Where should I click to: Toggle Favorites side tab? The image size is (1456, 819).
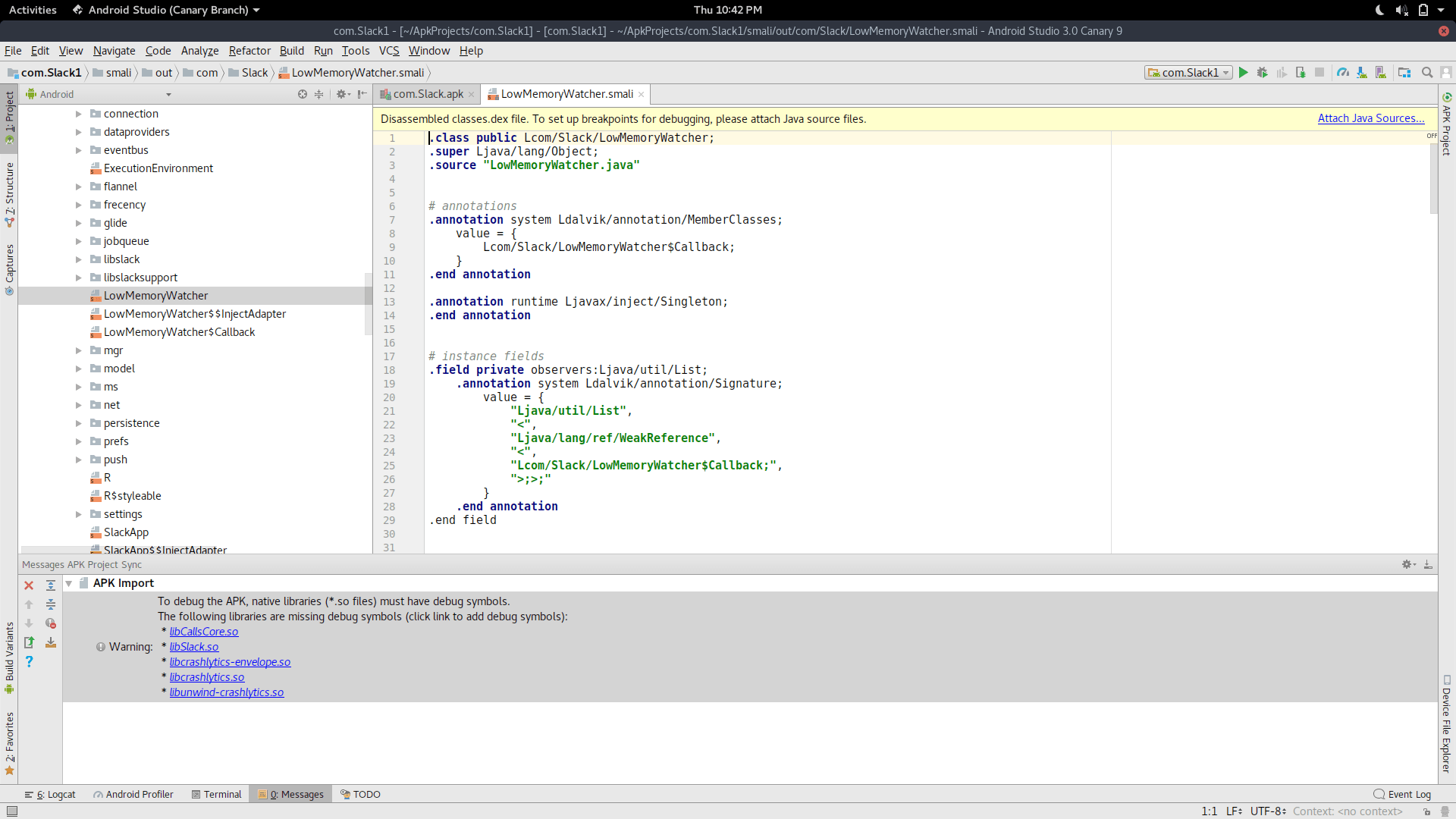tap(9, 743)
